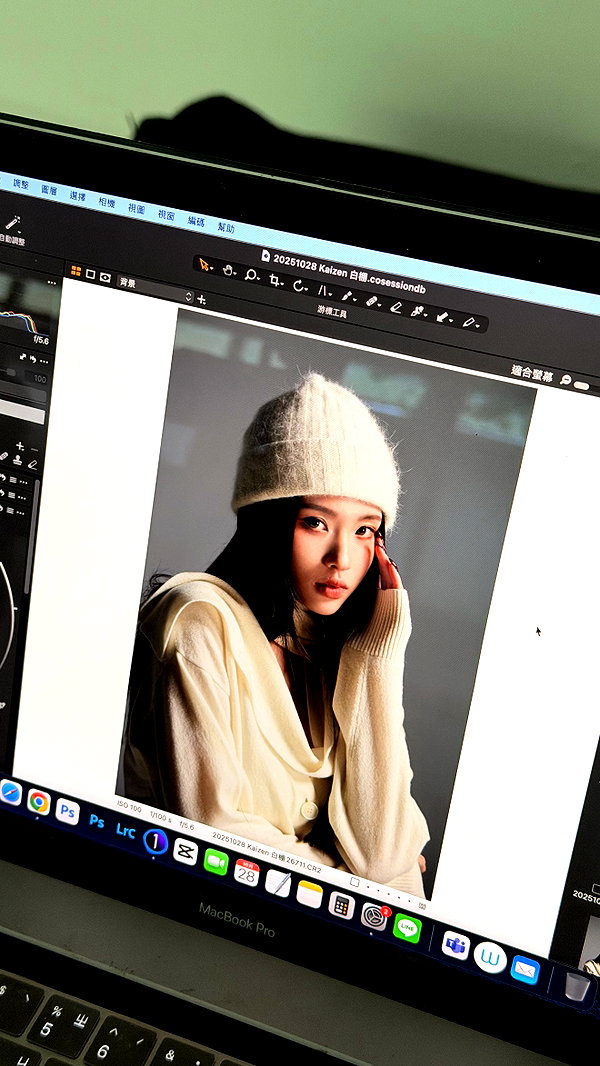This screenshot has width=600, height=1066.
Task: Click the expand arrows icon in left panel
Action: (x=23, y=356)
